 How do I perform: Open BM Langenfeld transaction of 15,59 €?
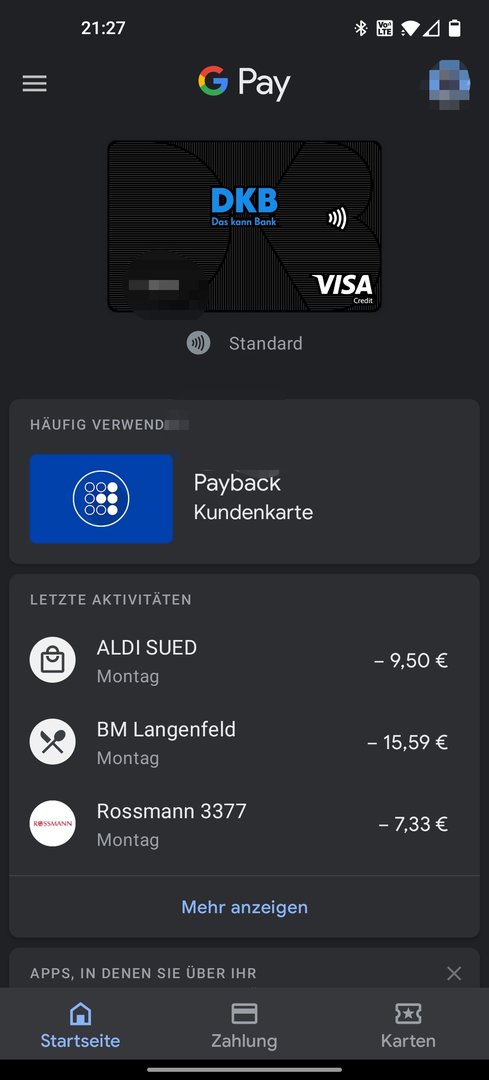coord(244,742)
